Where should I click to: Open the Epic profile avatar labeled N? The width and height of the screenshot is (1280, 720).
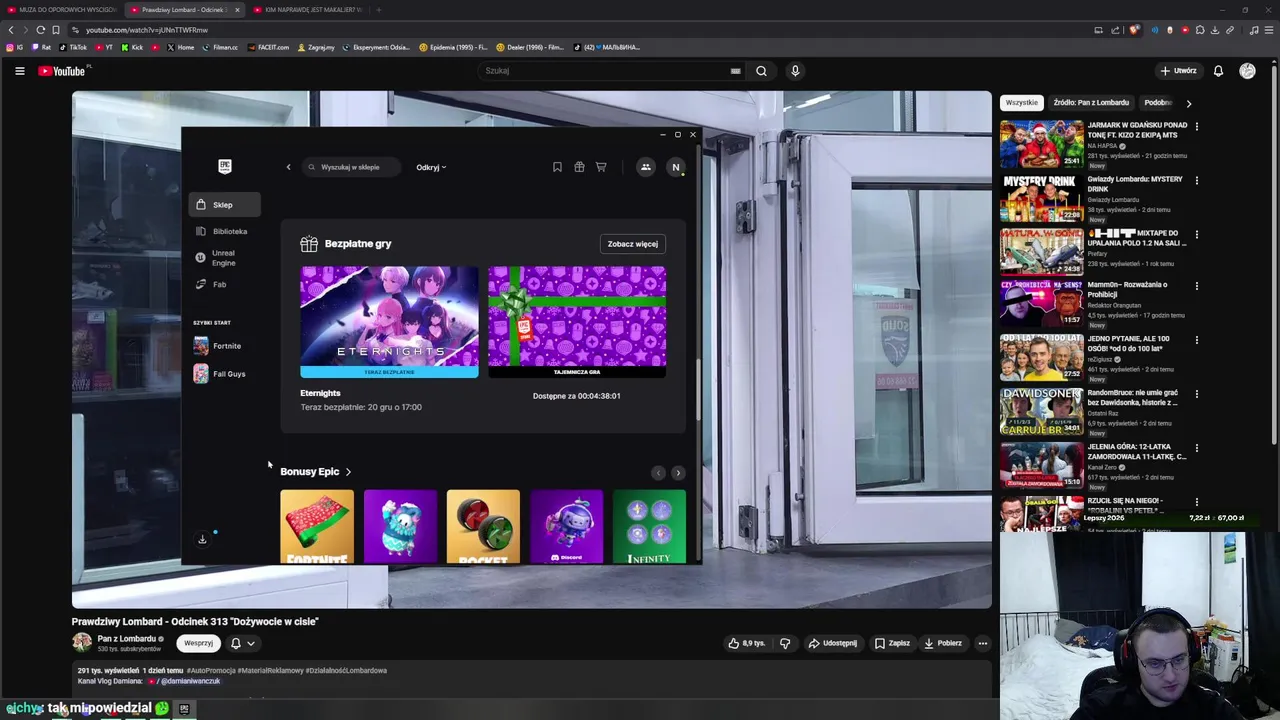(676, 167)
